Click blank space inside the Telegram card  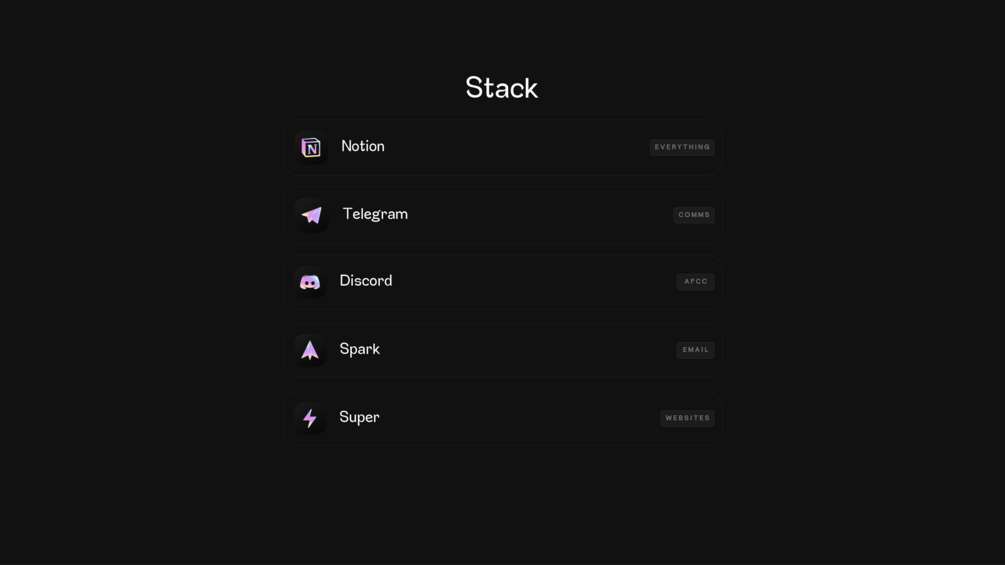pos(540,215)
